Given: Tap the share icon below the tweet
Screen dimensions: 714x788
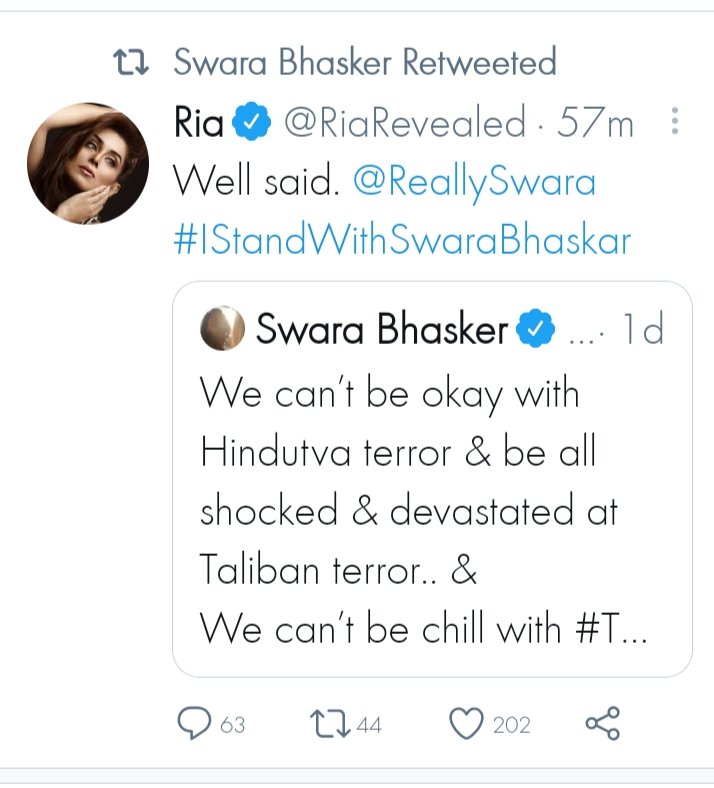Looking at the screenshot, I should (601, 724).
